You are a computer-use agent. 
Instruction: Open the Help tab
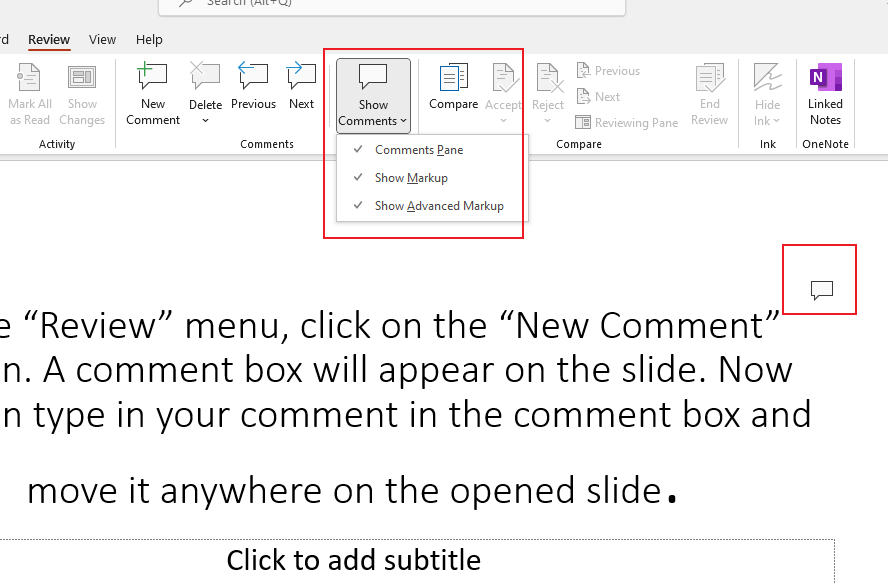(x=149, y=39)
